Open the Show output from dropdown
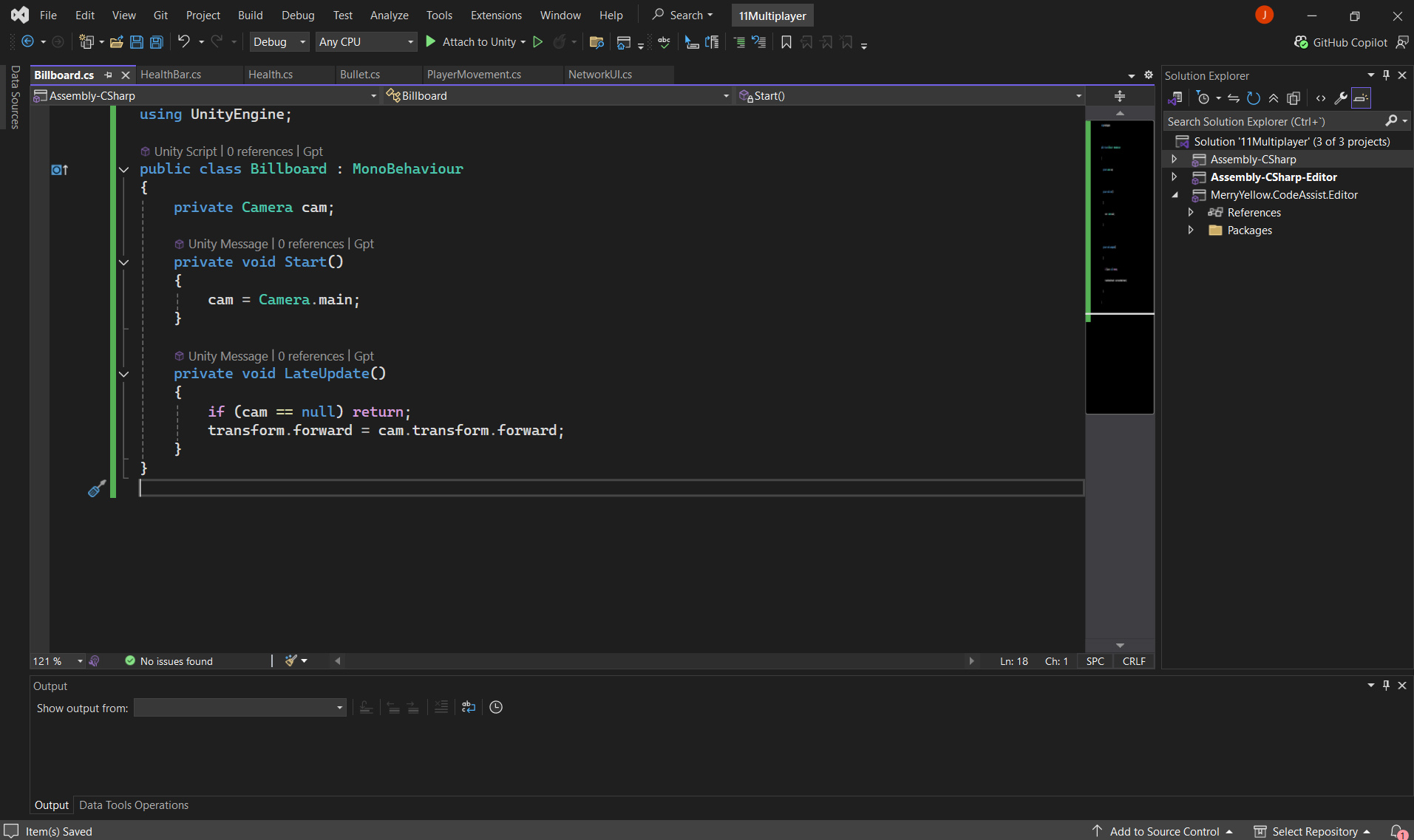The width and height of the screenshot is (1414, 840). click(239, 708)
